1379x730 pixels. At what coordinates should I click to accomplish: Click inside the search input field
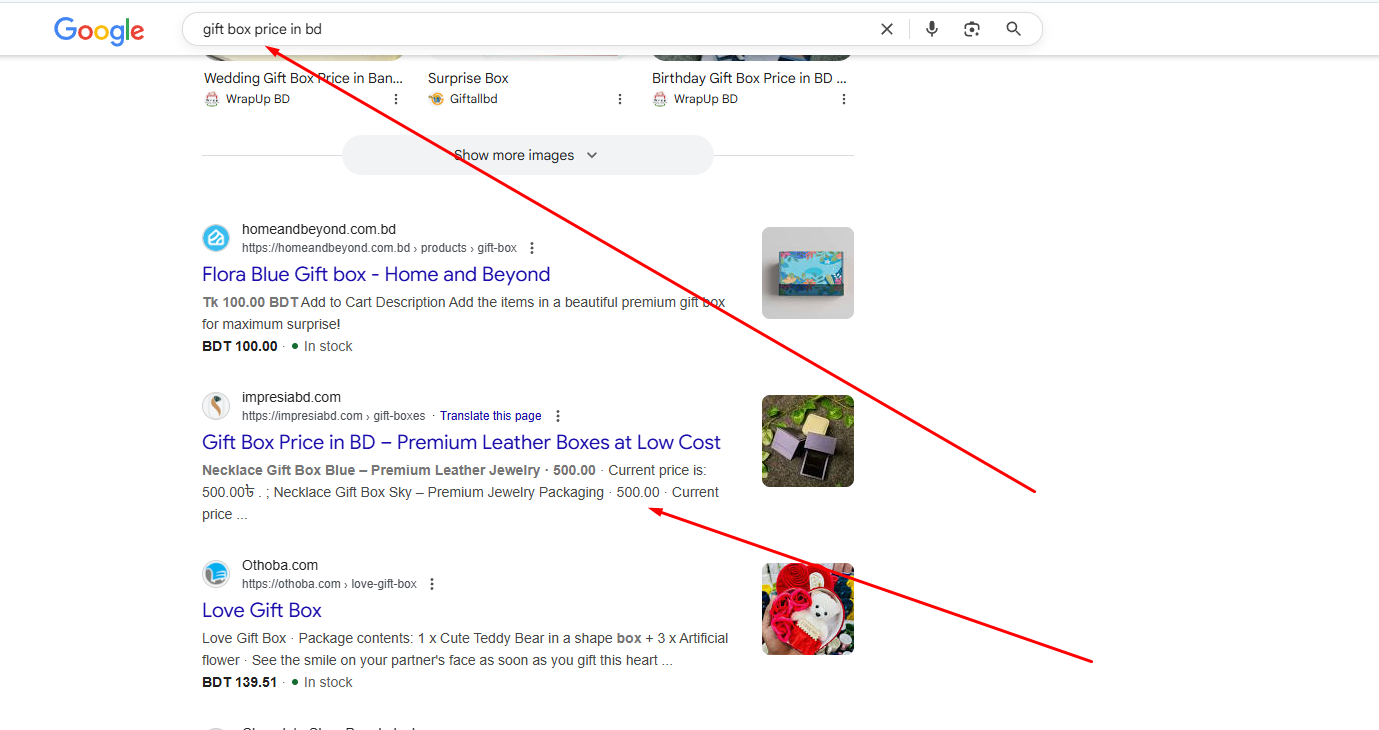click(x=530, y=29)
